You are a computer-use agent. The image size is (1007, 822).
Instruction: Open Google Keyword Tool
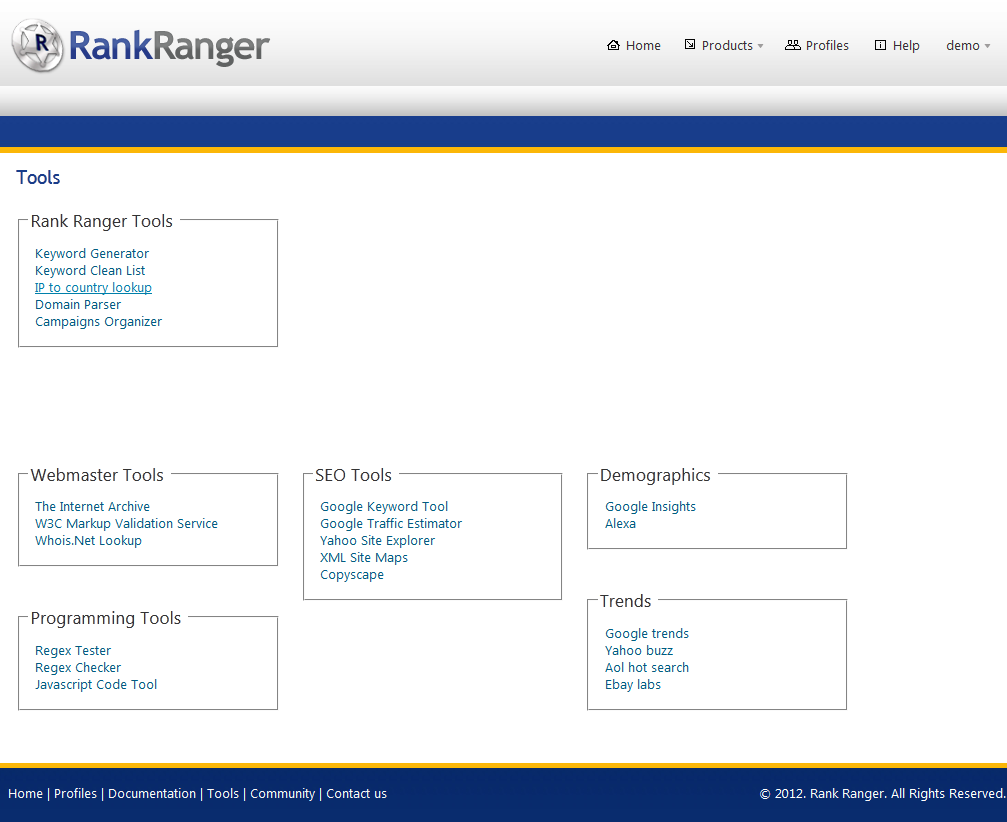click(384, 507)
